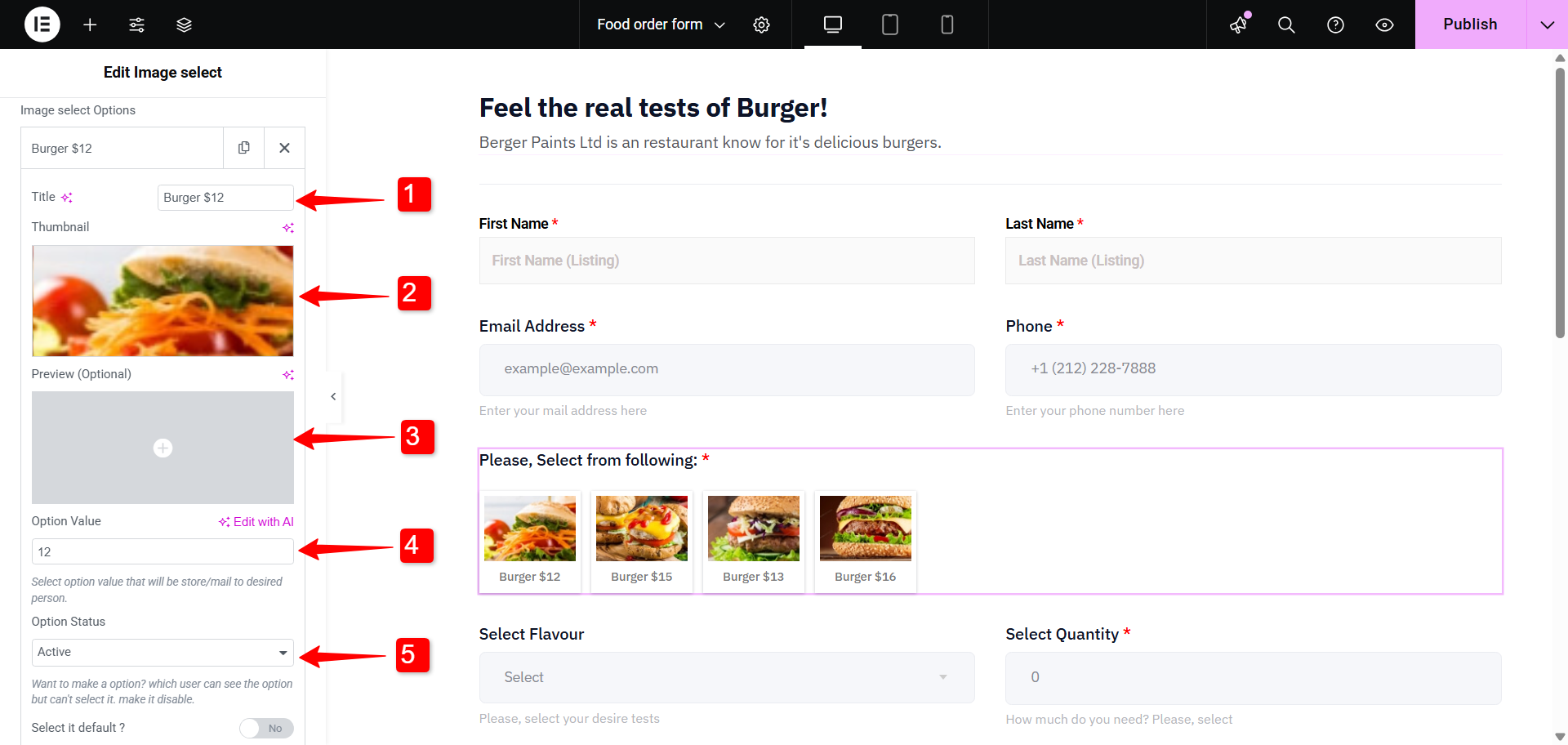Click the AI sparkle icon next to Title

click(67, 198)
